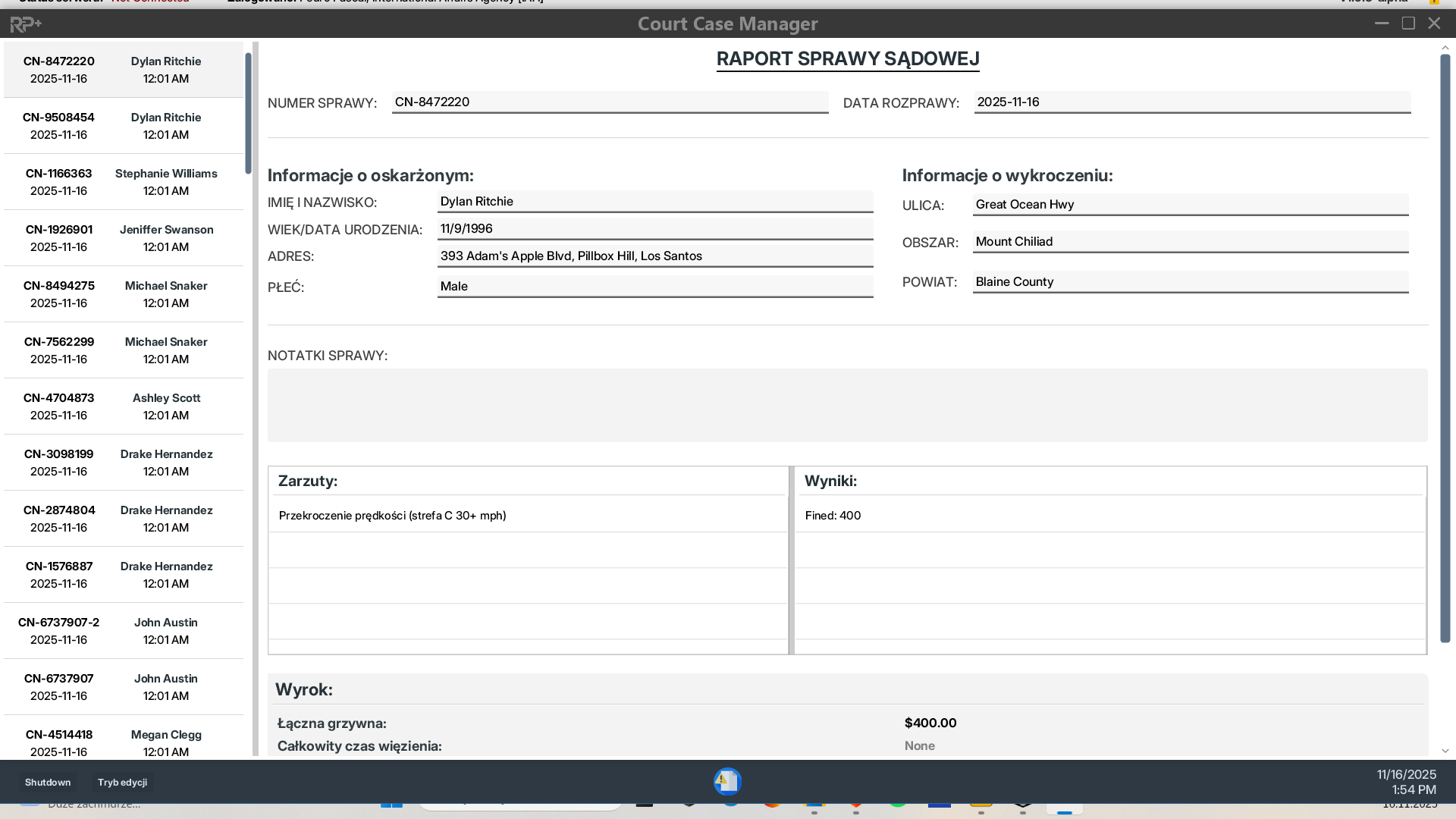Click the Shutdown button
Screen dimensions: 1456x819
pyautogui.click(x=48, y=782)
